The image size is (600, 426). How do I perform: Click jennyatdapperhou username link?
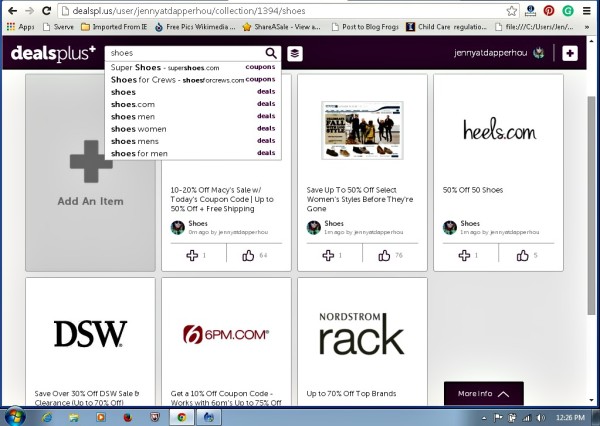[x=491, y=53]
